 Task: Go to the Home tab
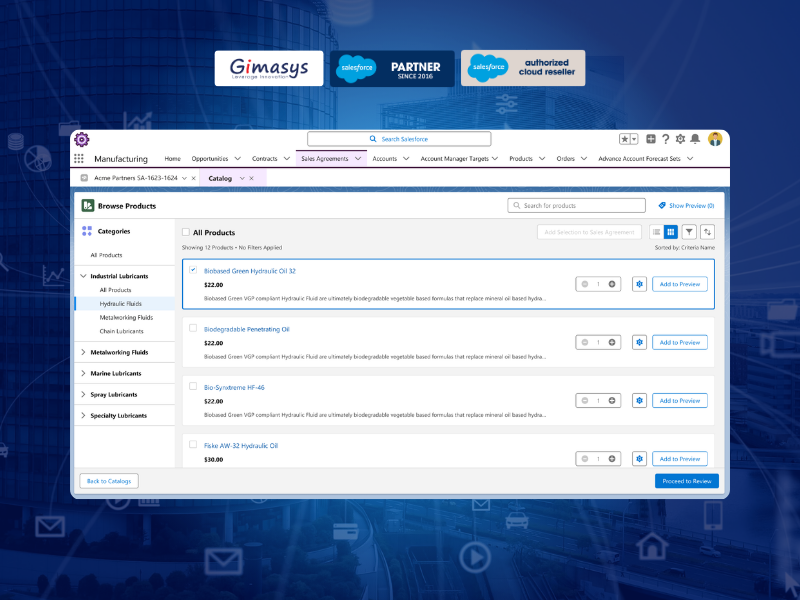(172, 159)
